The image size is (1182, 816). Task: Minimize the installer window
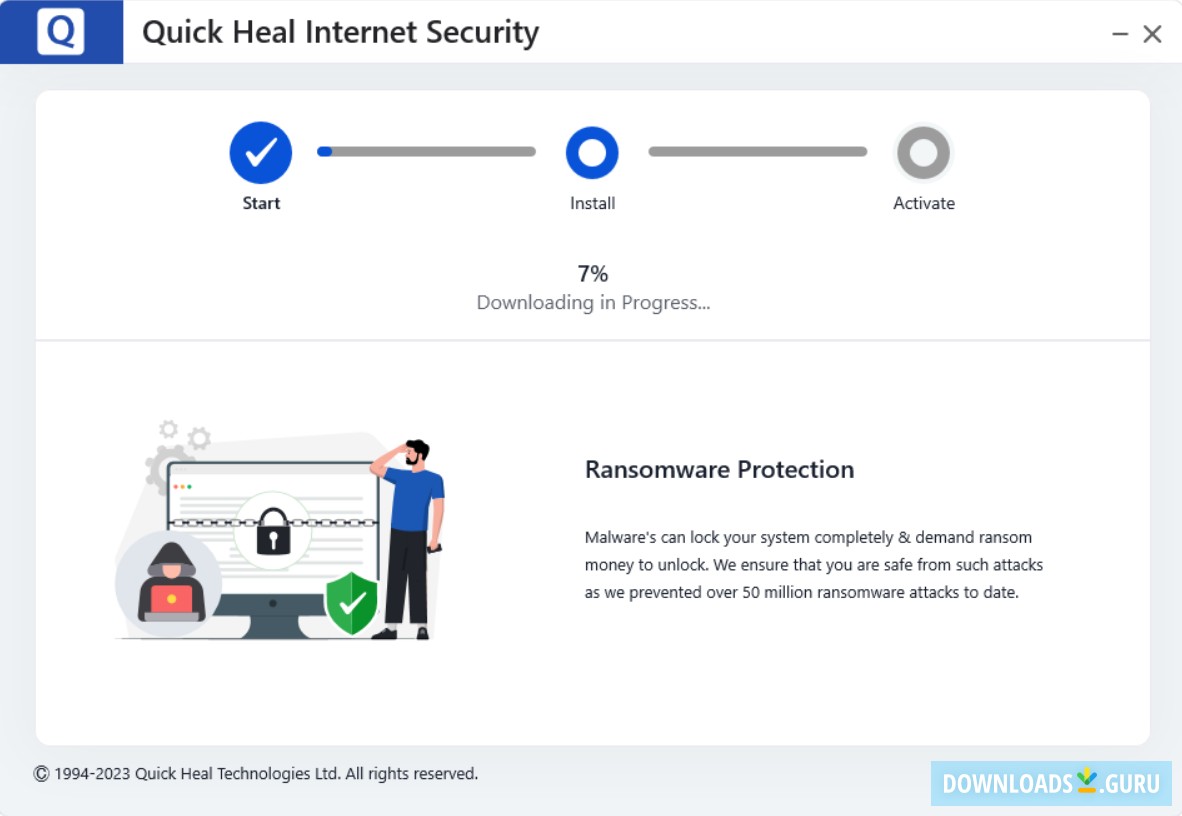pos(1120,33)
